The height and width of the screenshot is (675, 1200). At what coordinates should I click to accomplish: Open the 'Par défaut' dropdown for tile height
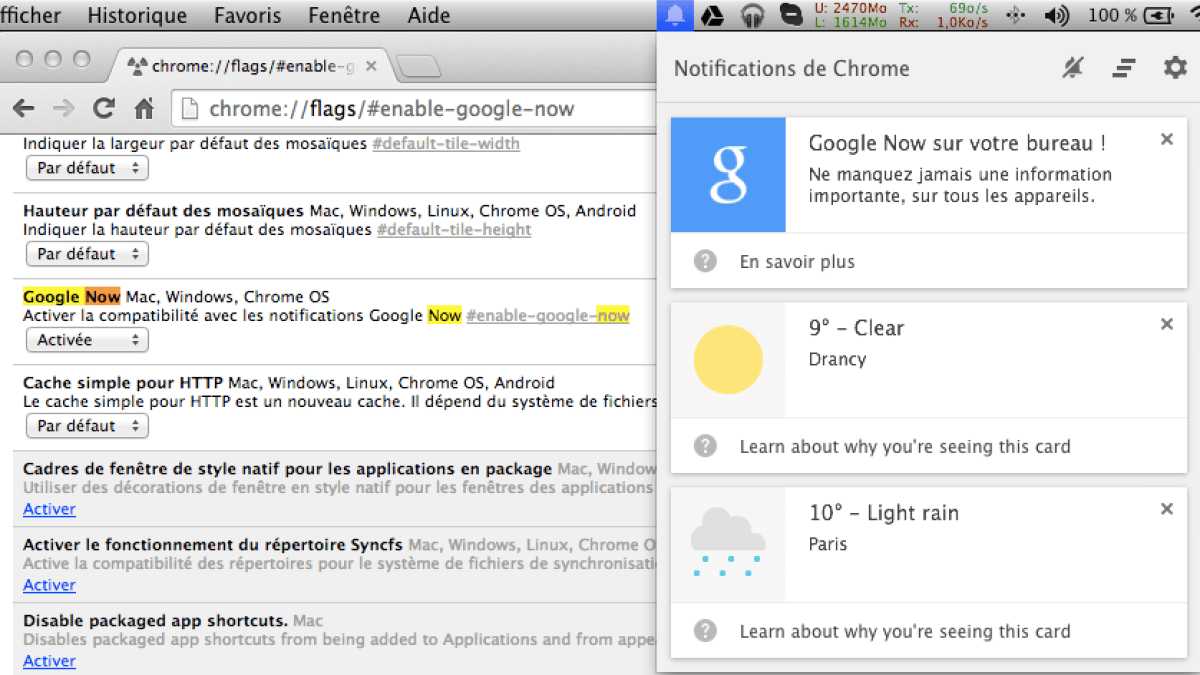click(87, 254)
